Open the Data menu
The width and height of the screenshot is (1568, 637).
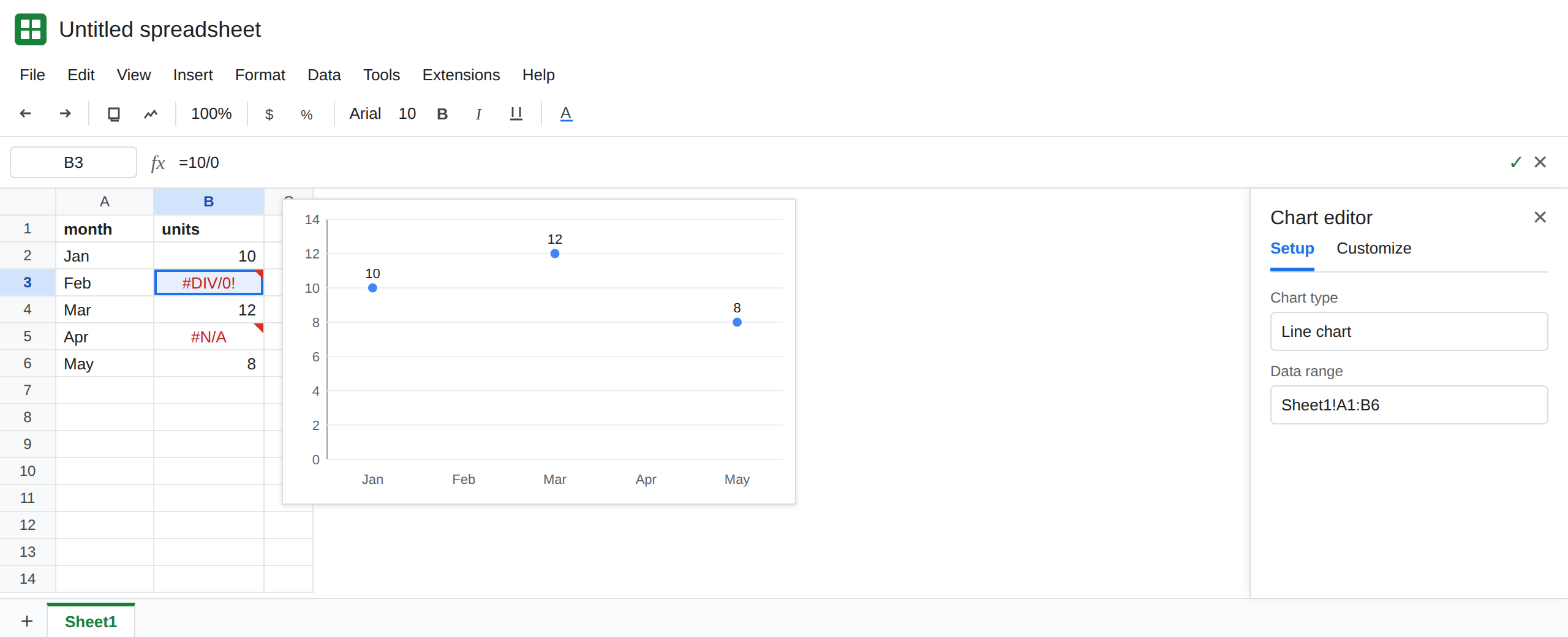tap(324, 75)
